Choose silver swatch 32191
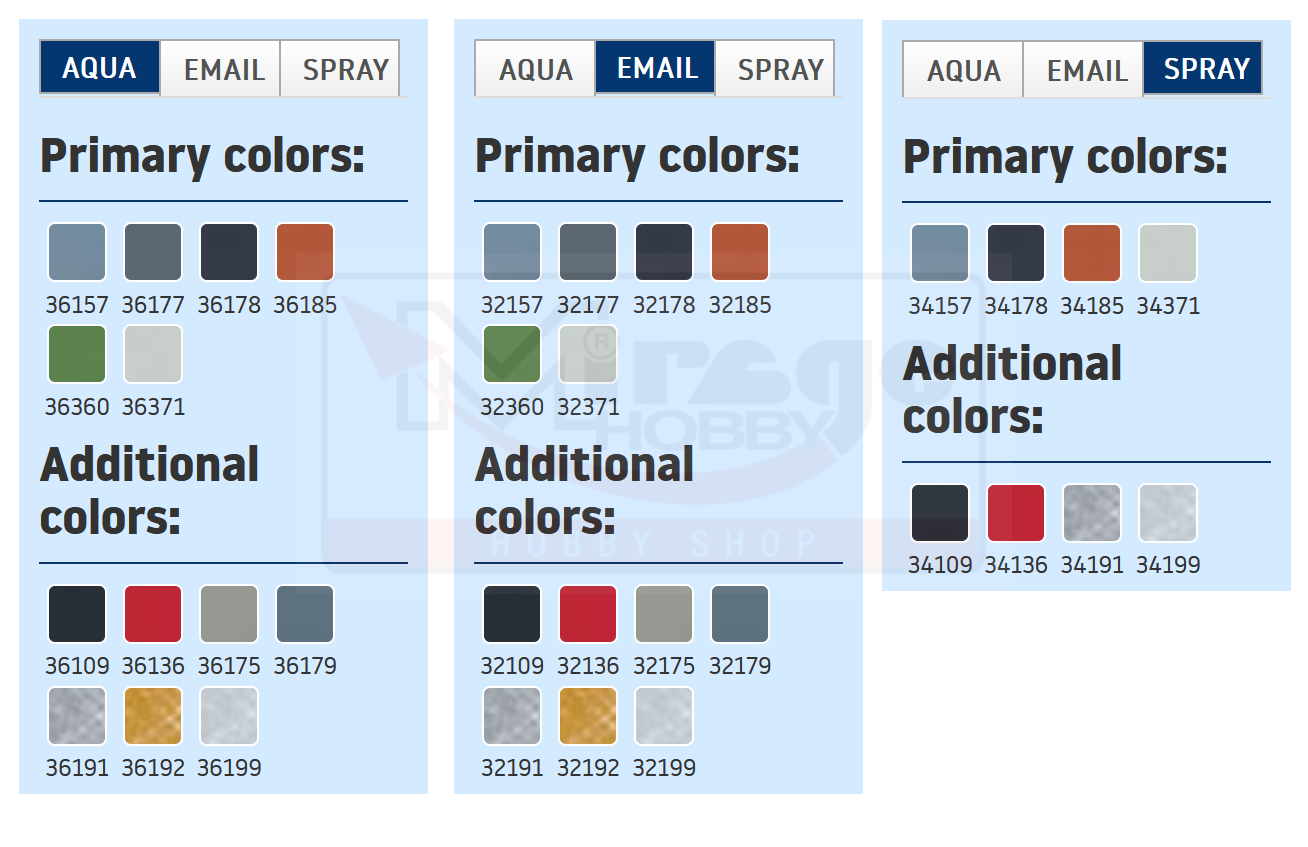 512,716
